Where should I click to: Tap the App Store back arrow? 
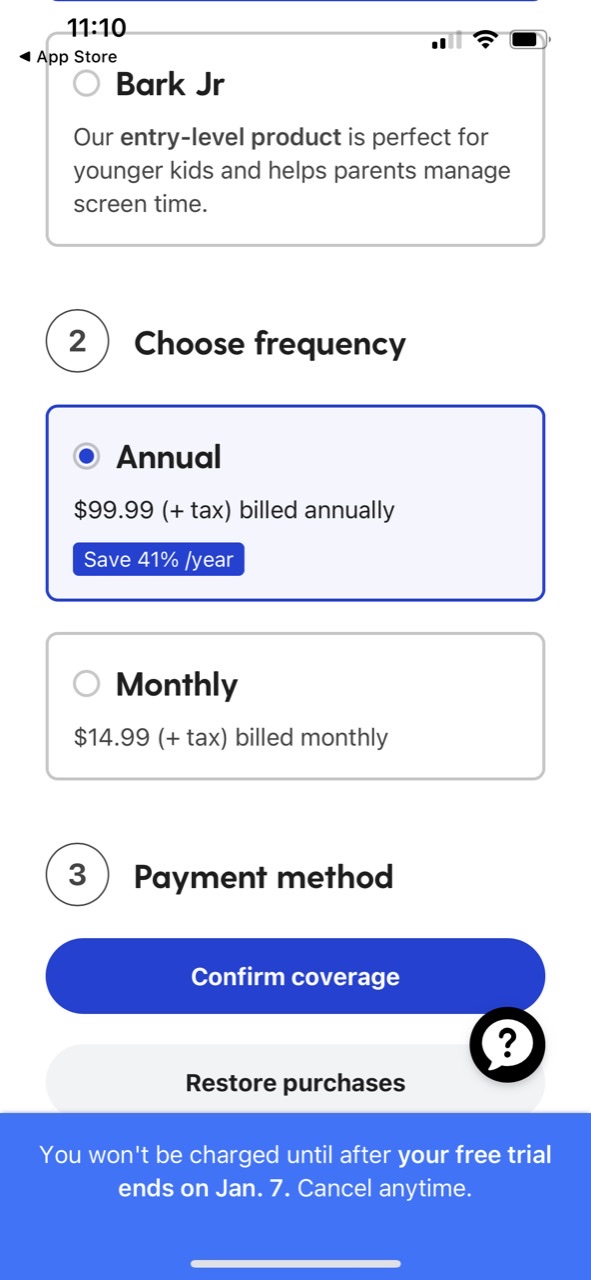tap(24, 57)
